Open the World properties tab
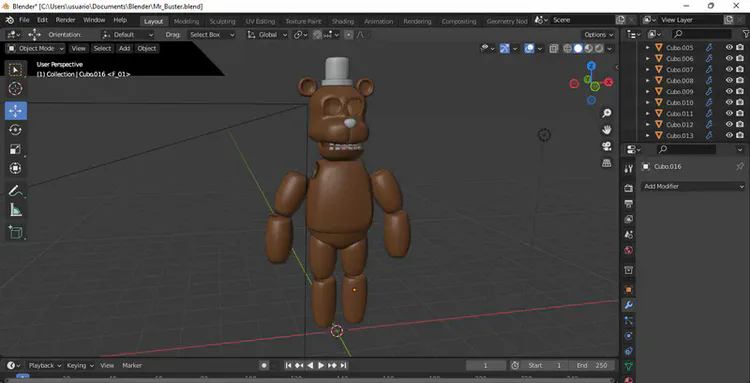This screenshot has width=750, height=383. [x=629, y=250]
